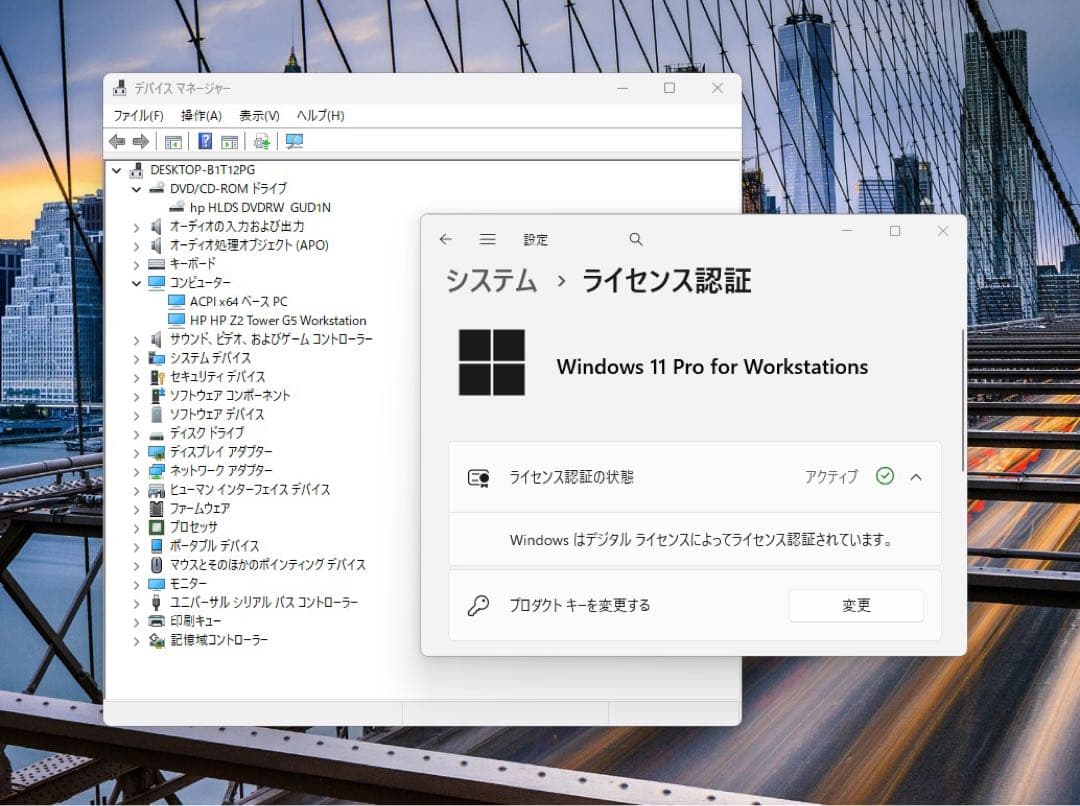This screenshot has height=806, width=1080.
Task: Click the ネットワーク アダプター icon
Action: (x=157, y=471)
